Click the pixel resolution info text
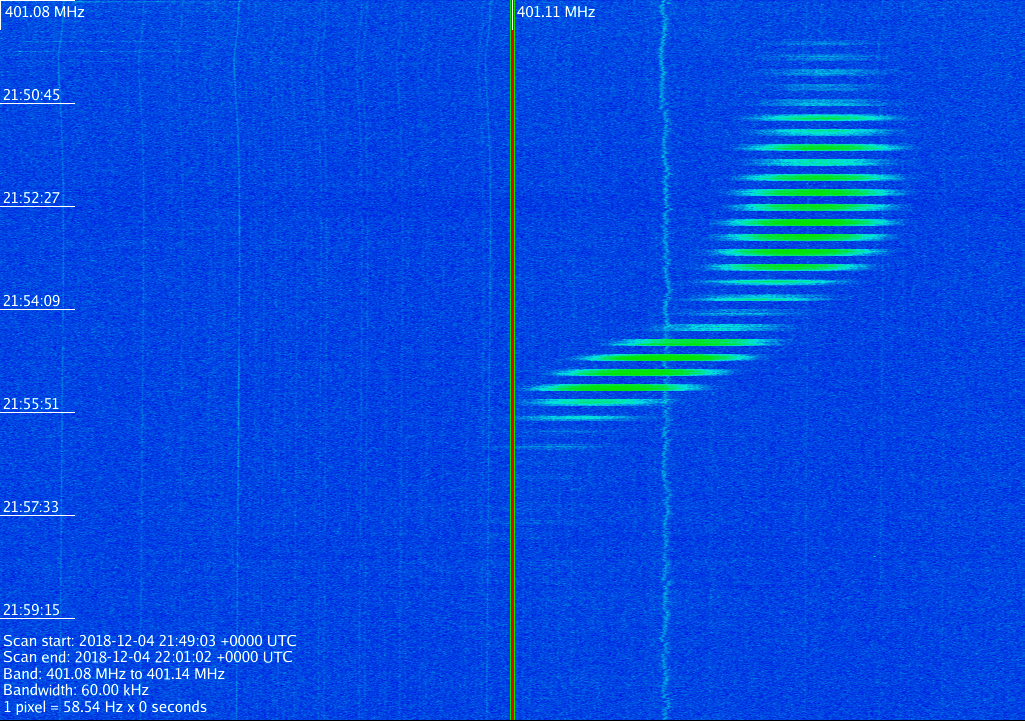This screenshot has width=1025, height=721. (x=105, y=707)
